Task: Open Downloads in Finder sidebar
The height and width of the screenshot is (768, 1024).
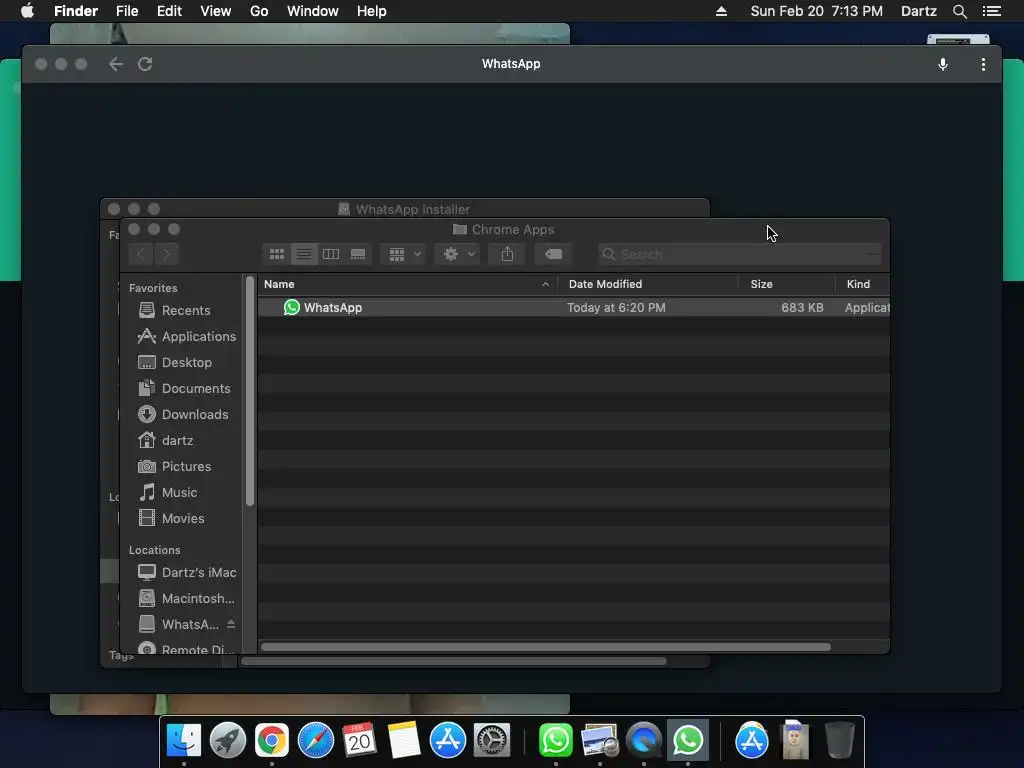Action: (x=184, y=415)
